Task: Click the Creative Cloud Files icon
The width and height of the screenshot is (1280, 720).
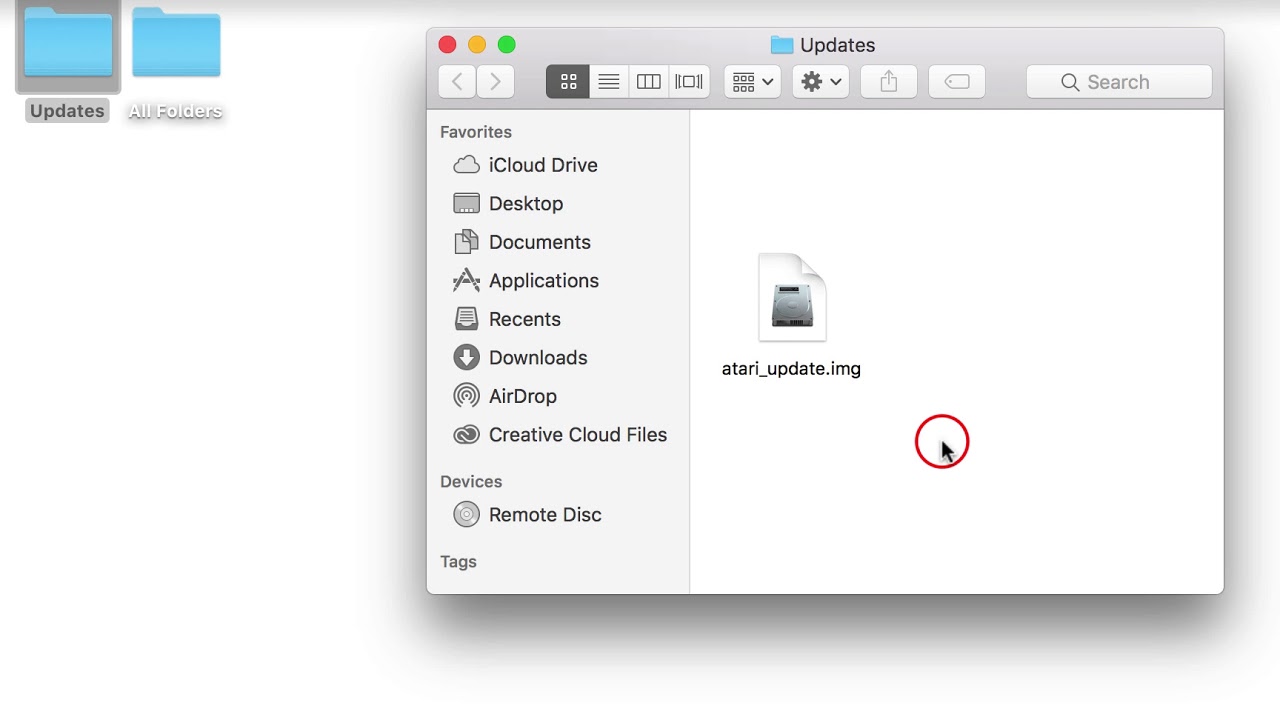Action: [x=466, y=435]
